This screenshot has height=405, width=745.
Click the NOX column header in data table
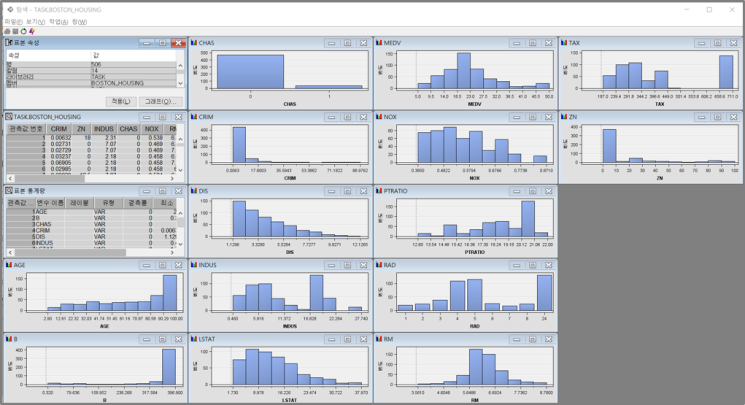click(152, 129)
